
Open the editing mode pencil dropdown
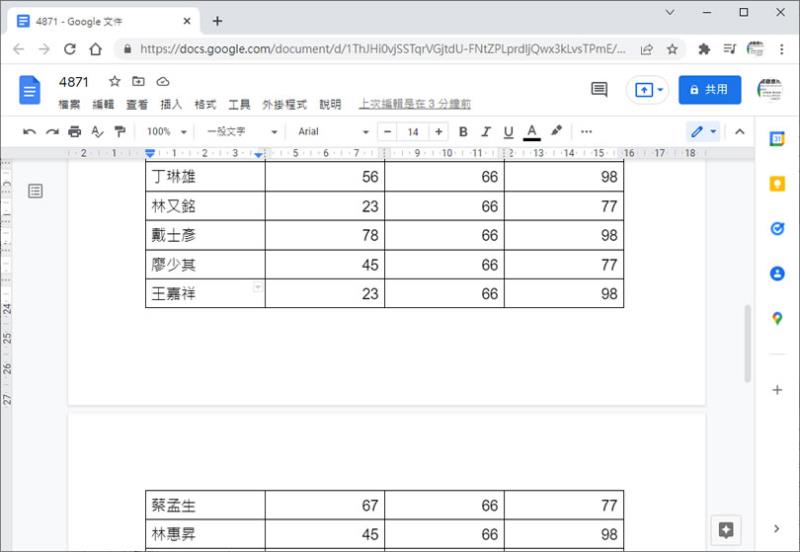(x=704, y=132)
